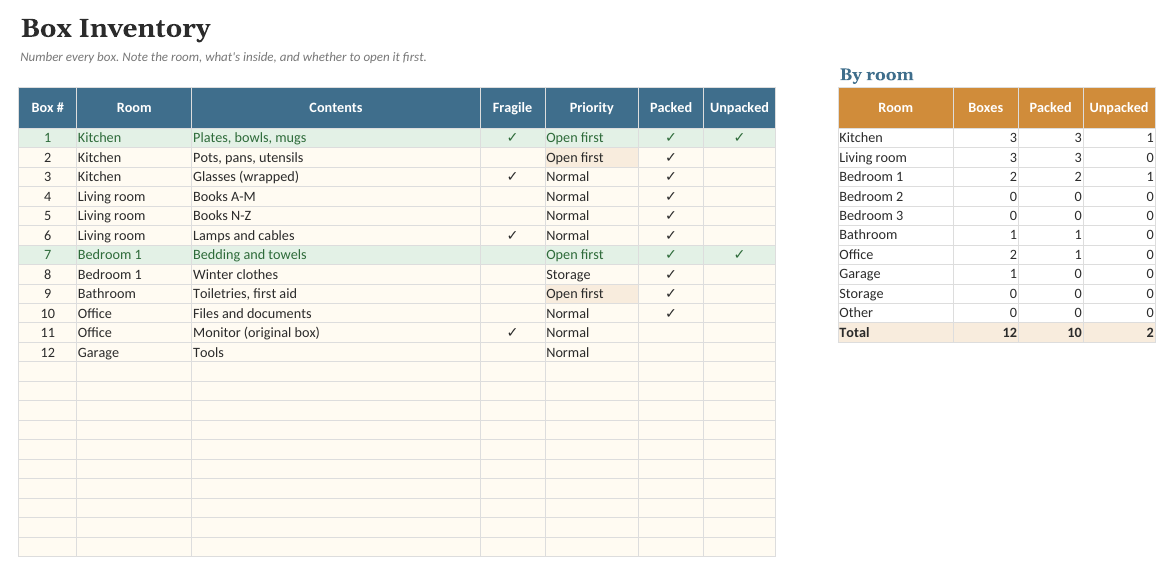Select the Box Inventory title
This screenshot has width=1174, height=575.
click(x=115, y=28)
